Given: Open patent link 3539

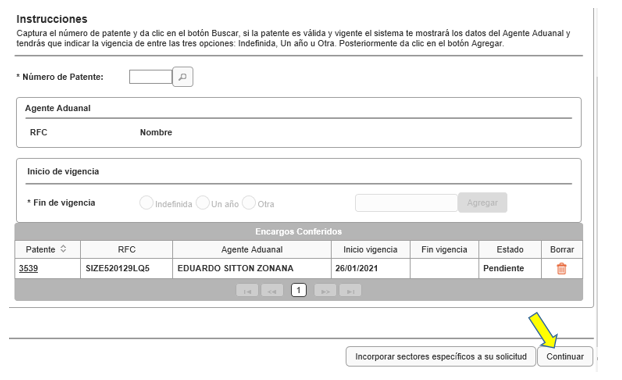Looking at the screenshot, I should coord(28,269).
